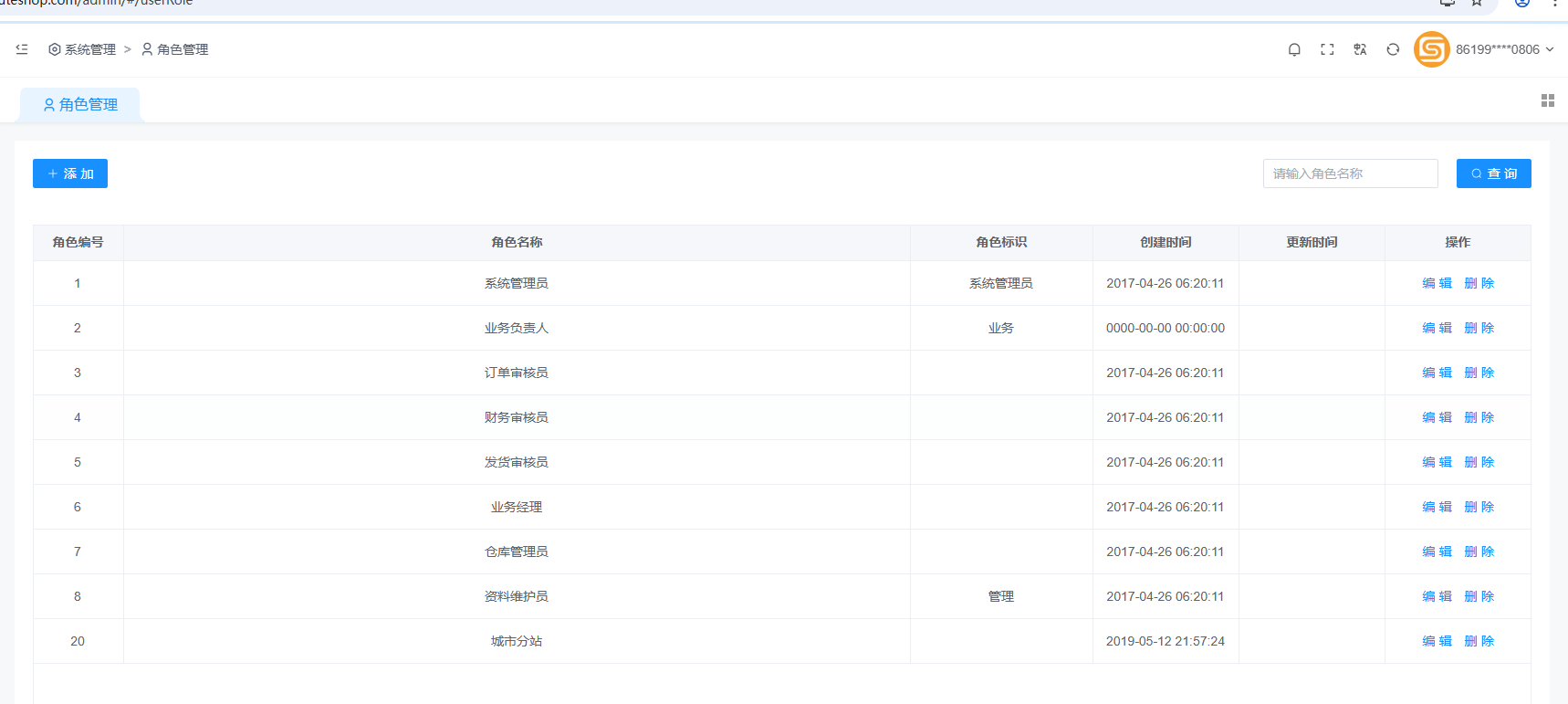Edit the 城市分站 role
This screenshot has width=1568, height=704.
tap(1437, 641)
